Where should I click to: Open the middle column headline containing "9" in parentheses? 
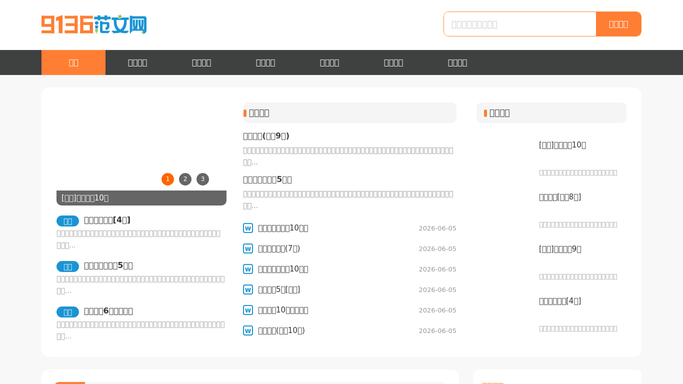pyautogui.click(x=266, y=136)
